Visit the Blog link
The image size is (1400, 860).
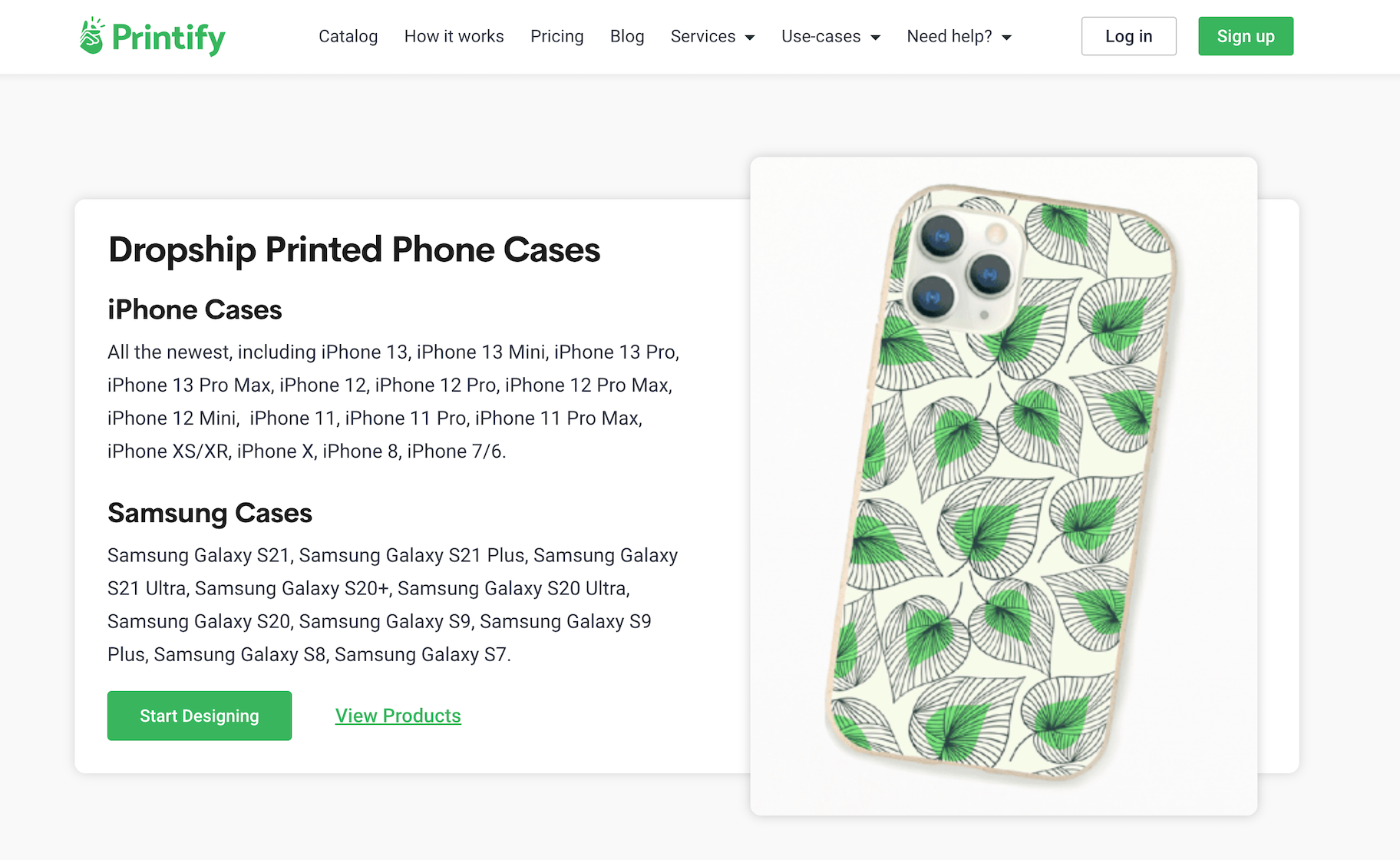[626, 36]
